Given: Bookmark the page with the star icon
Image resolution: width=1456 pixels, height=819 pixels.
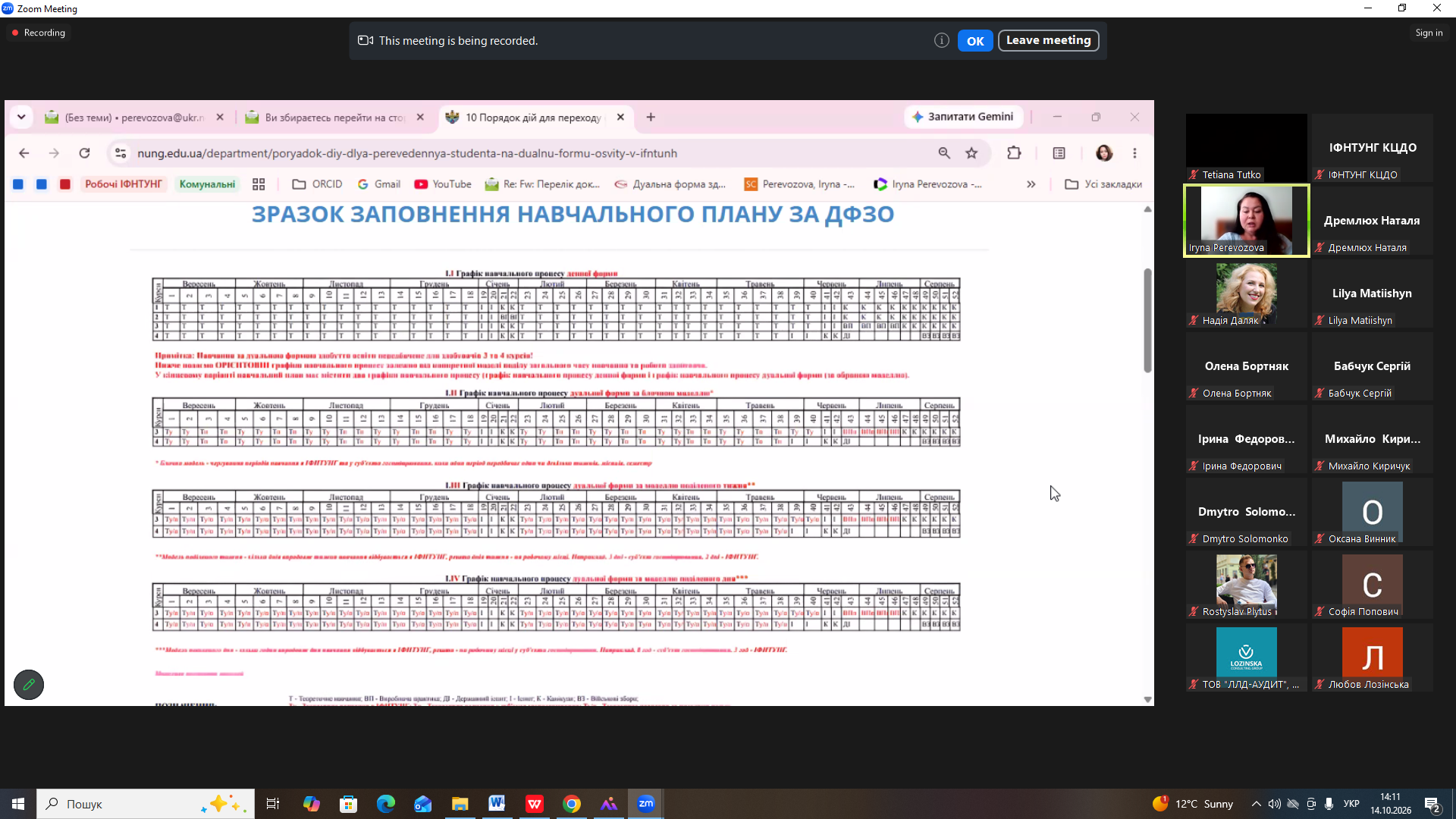Looking at the screenshot, I should 971,153.
